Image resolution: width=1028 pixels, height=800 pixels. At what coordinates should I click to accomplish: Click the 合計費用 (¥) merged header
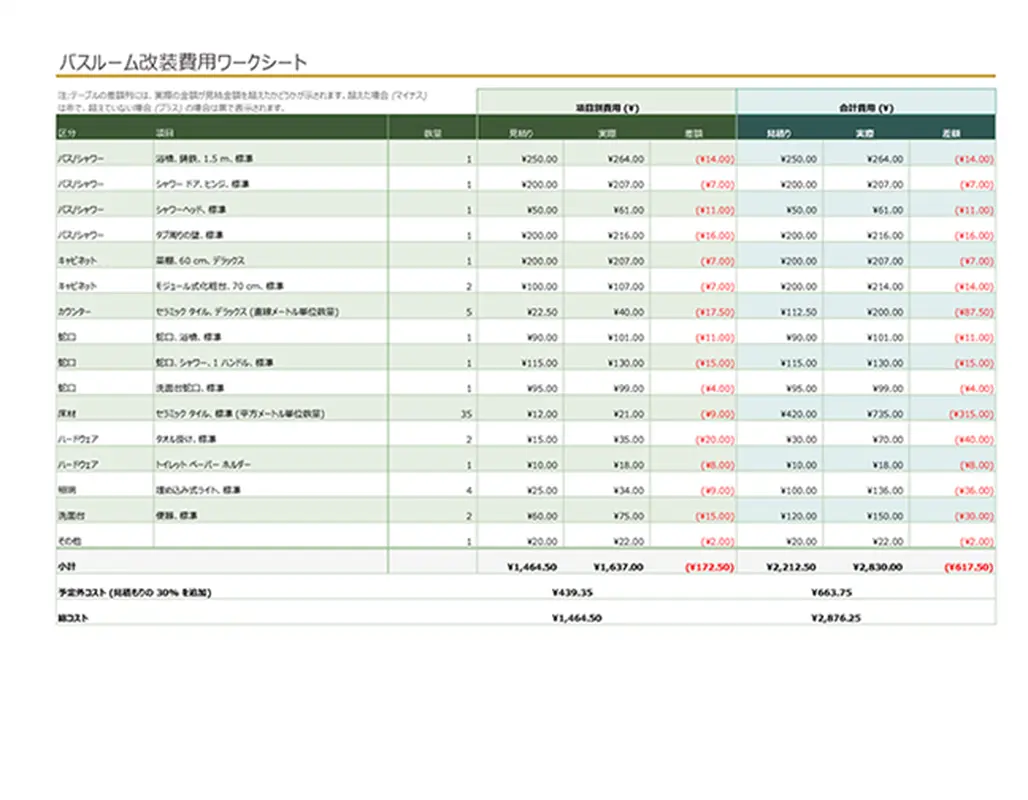tap(865, 104)
